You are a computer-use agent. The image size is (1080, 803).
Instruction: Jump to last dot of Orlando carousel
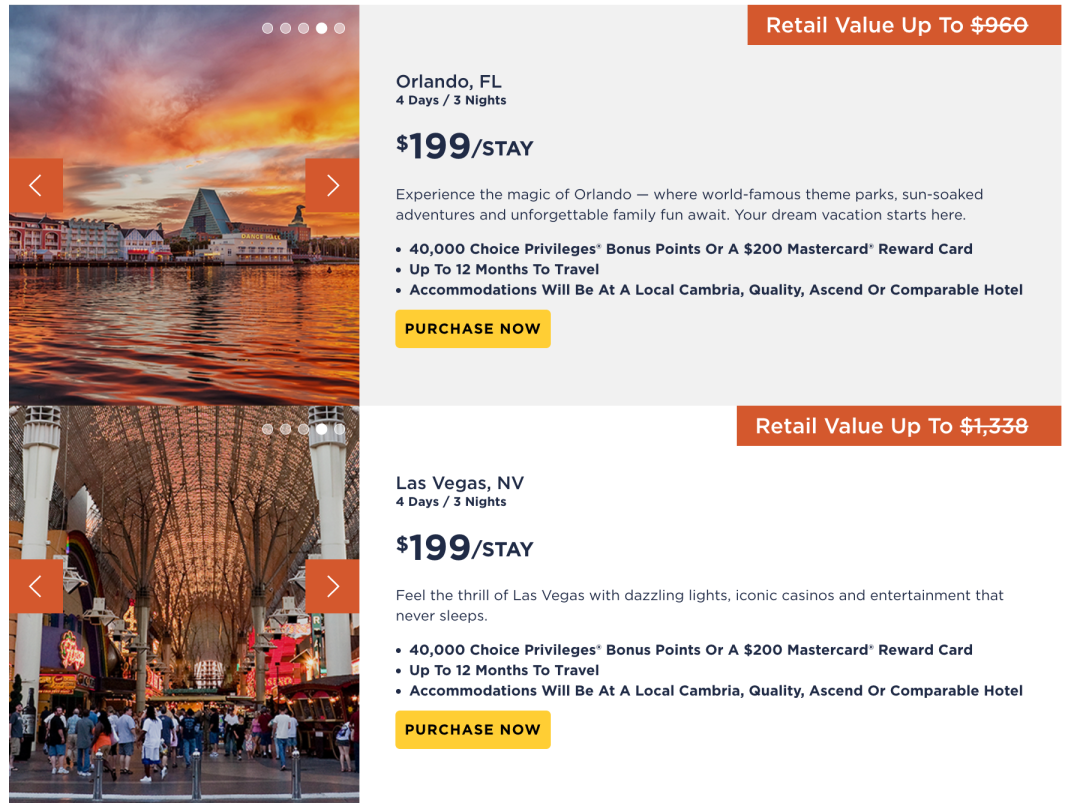pos(340,28)
